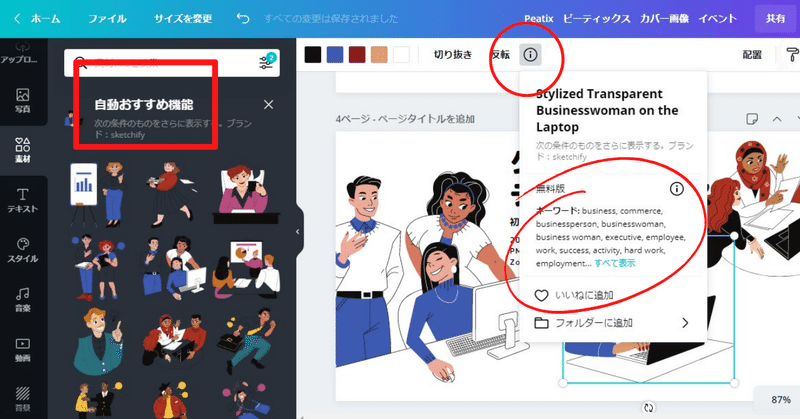Collapse the side panel with arrow handle
Viewport: 800px width, 419px height.
coord(298,232)
